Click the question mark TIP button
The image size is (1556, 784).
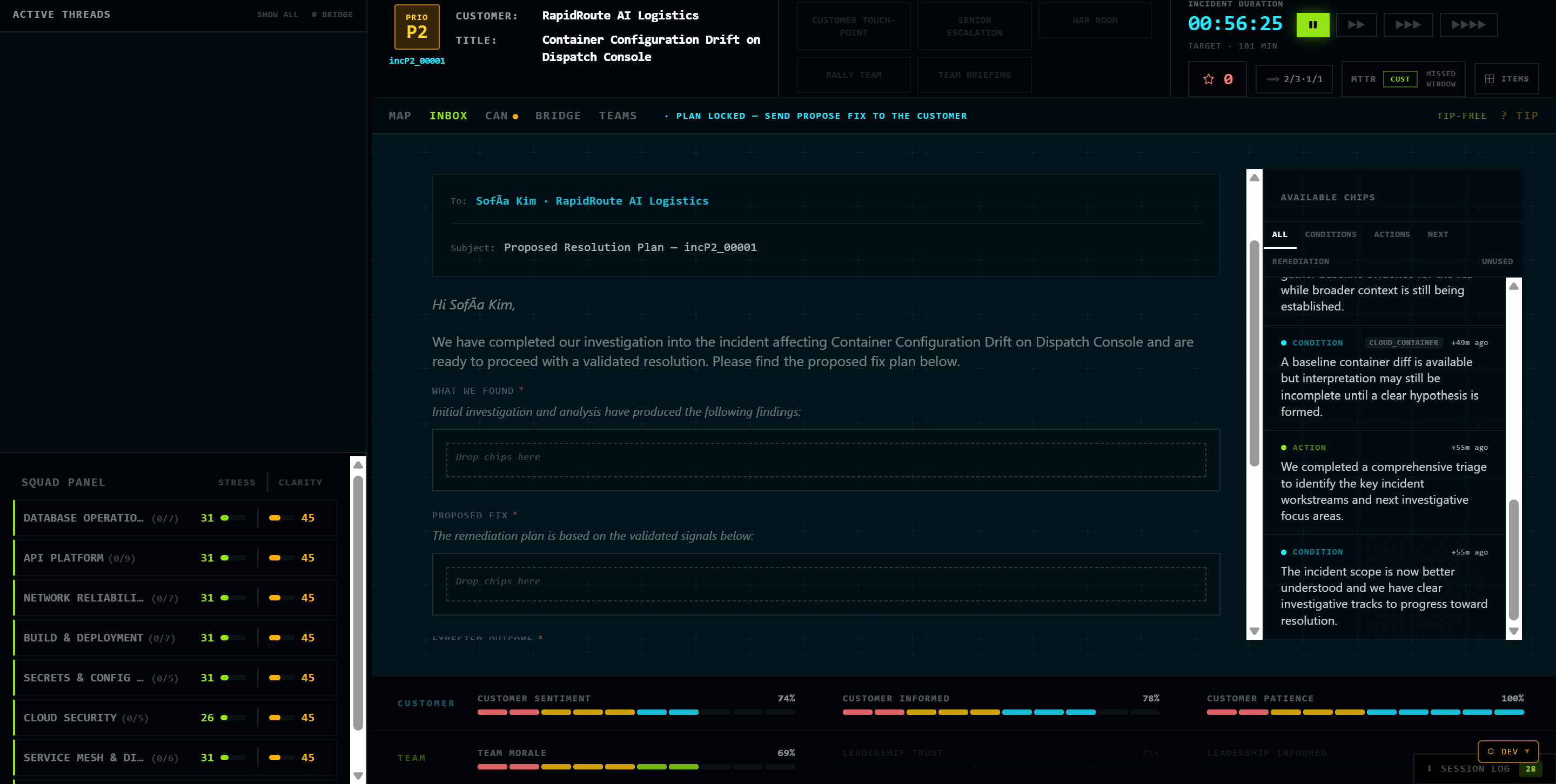click(1519, 116)
